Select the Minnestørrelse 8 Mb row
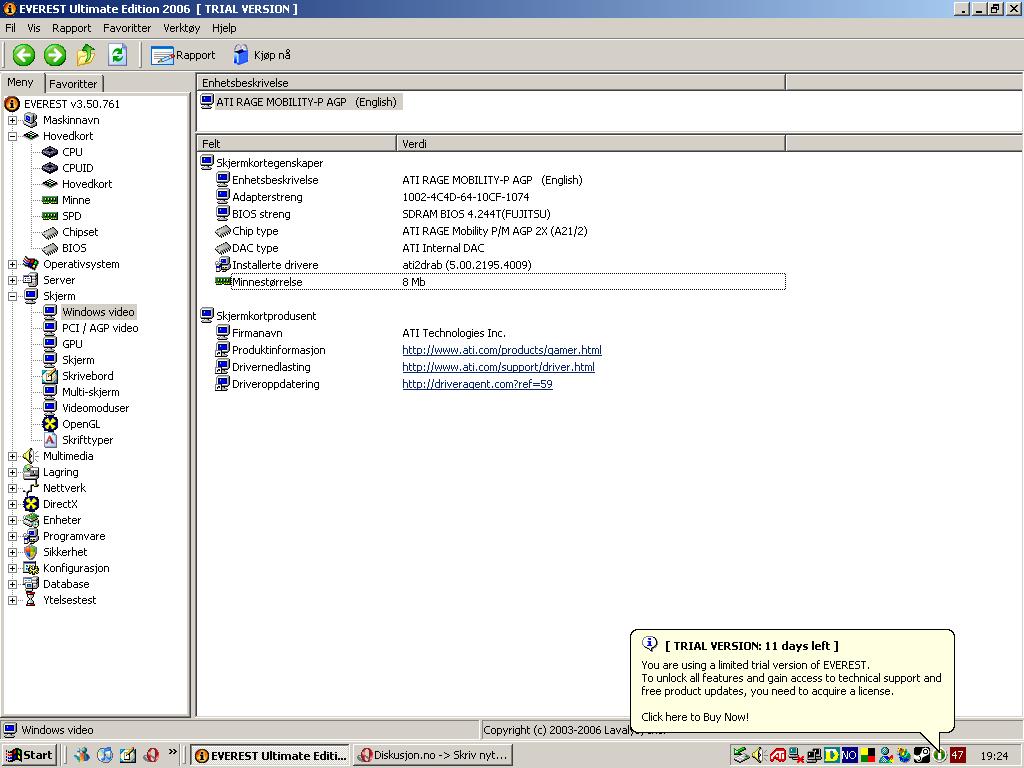The height and width of the screenshot is (768, 1024). [500, 282]
